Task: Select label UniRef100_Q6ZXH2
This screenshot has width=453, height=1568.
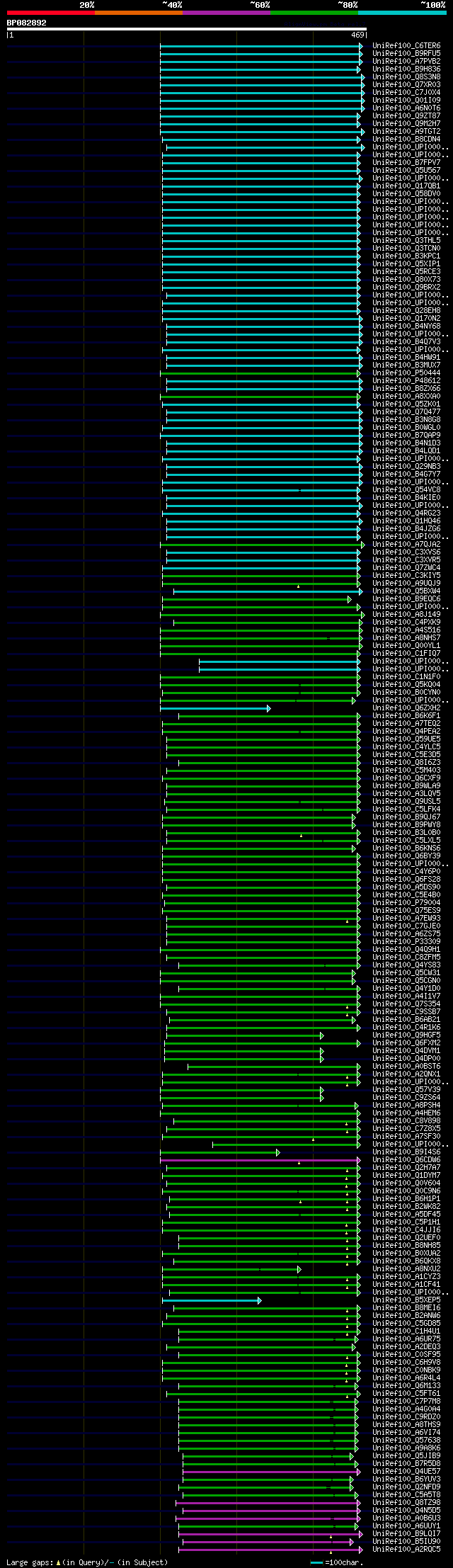Action: tap(406, 708)
